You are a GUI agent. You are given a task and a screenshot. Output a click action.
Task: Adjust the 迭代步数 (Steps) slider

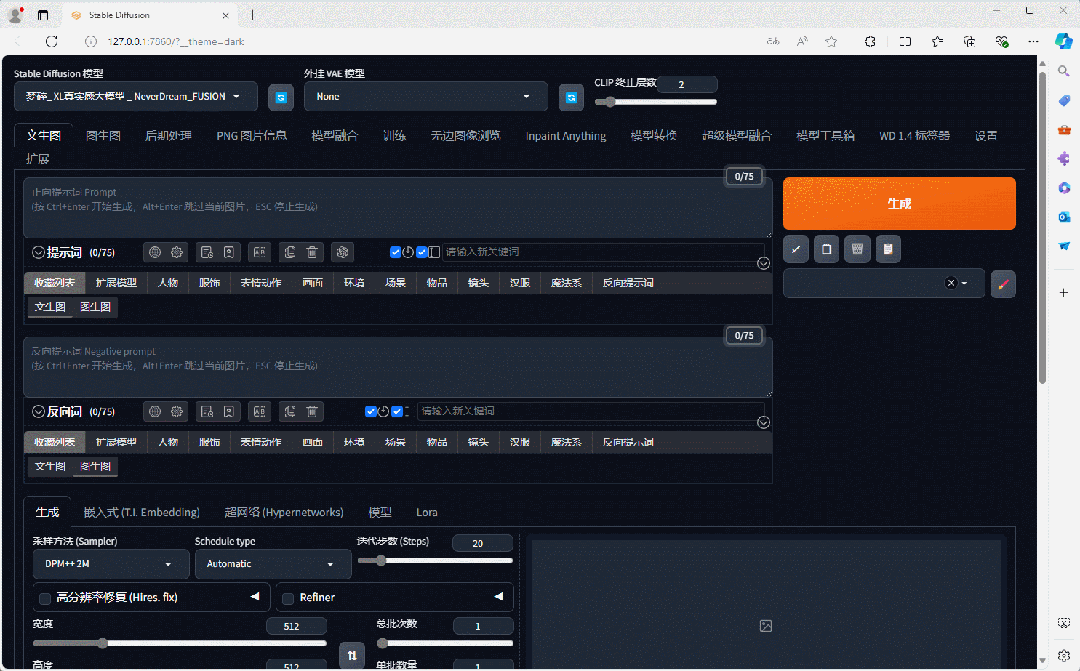pos(435,560)
